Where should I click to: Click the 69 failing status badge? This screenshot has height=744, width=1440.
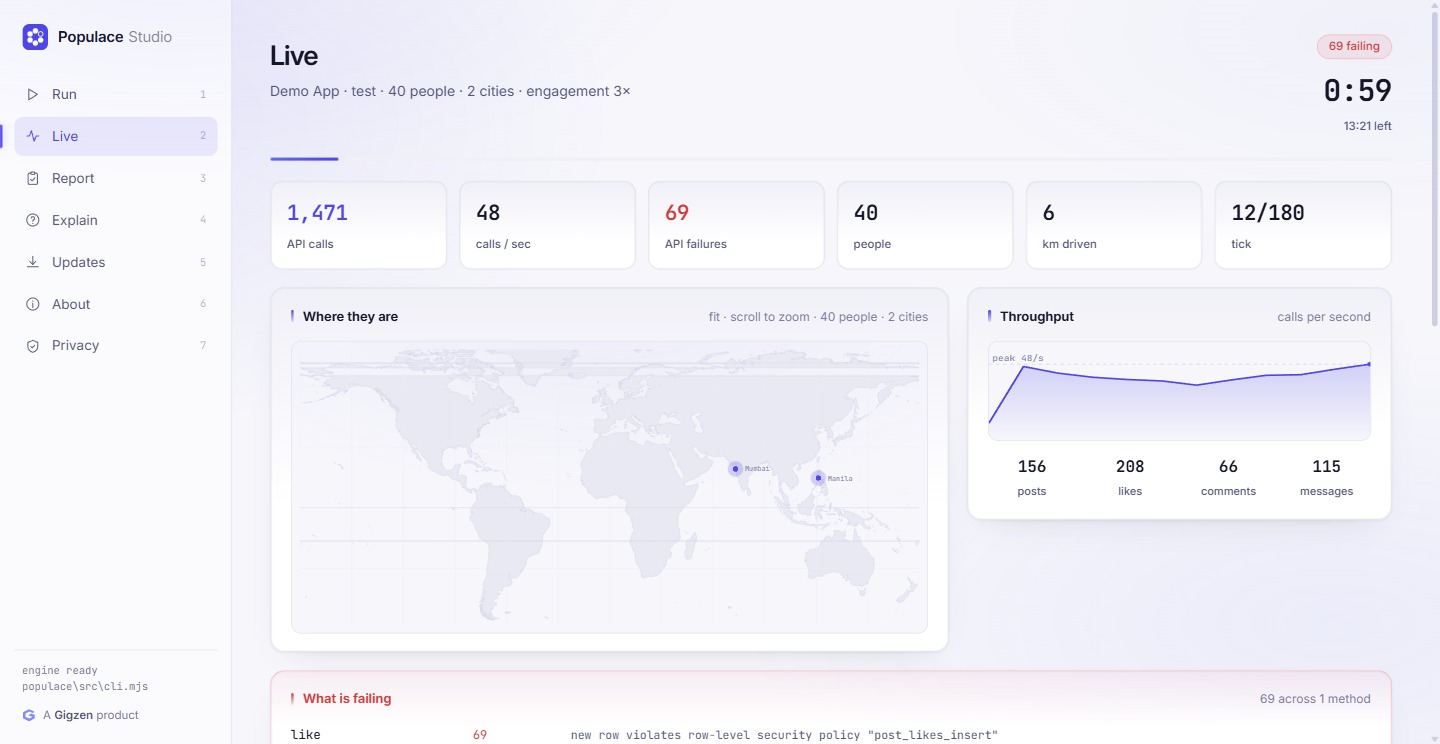pos(1354,46)
